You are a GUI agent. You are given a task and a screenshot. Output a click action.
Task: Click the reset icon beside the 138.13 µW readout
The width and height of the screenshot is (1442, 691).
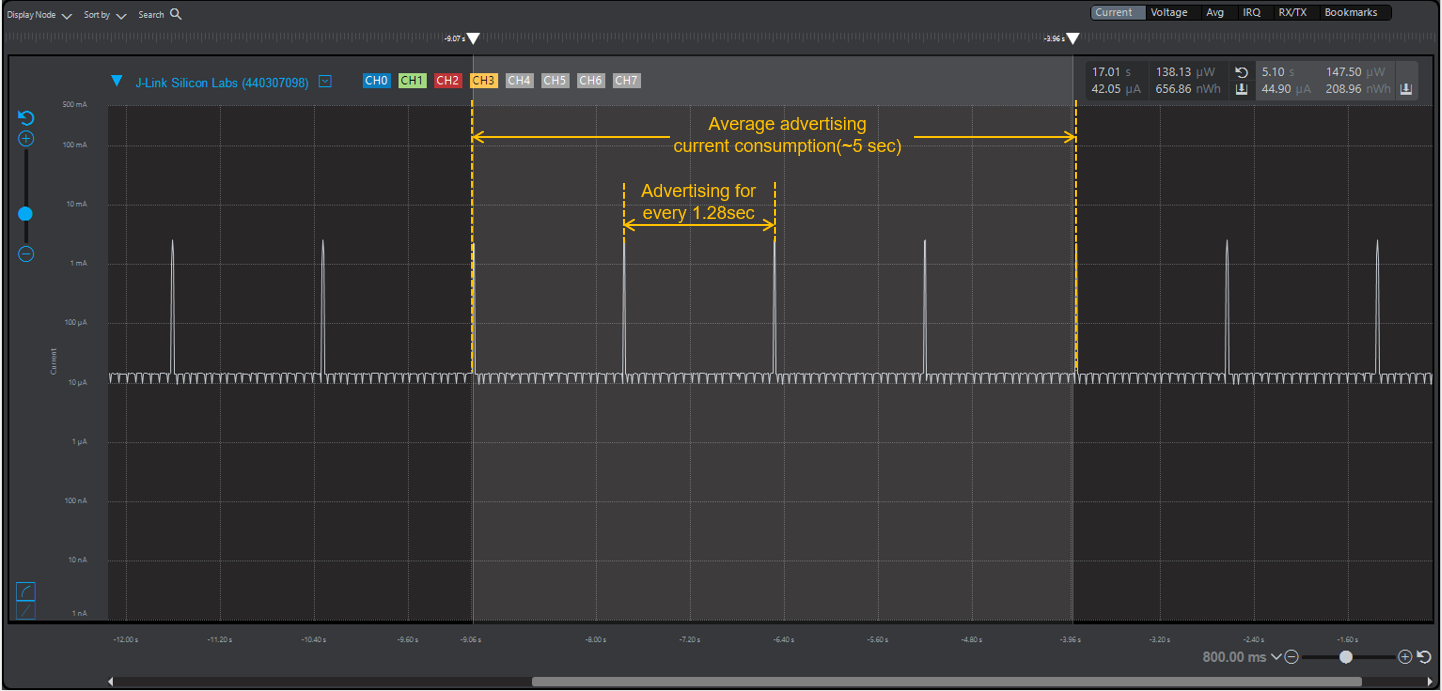[1240, 71]
